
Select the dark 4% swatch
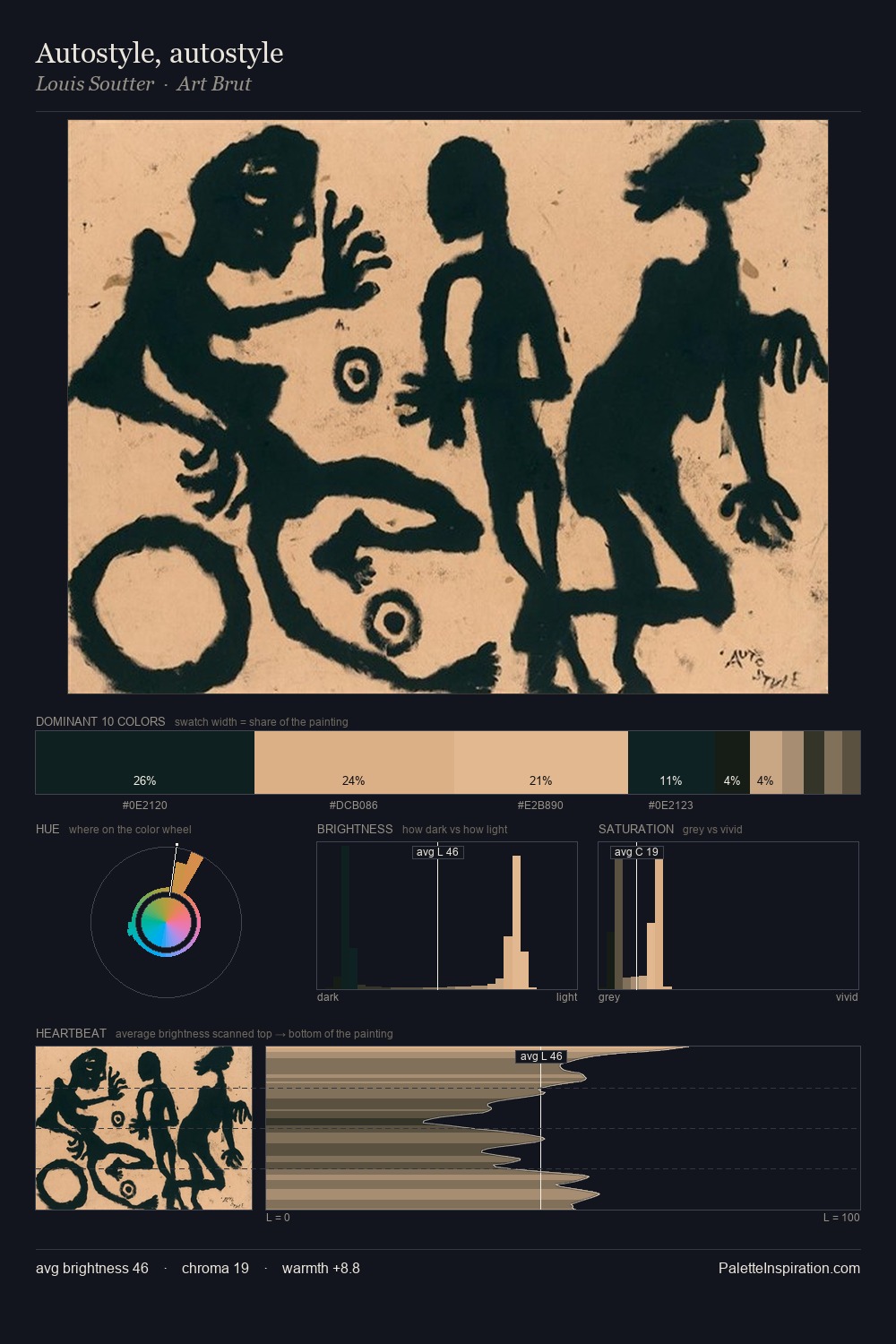(x=732, y=762)
